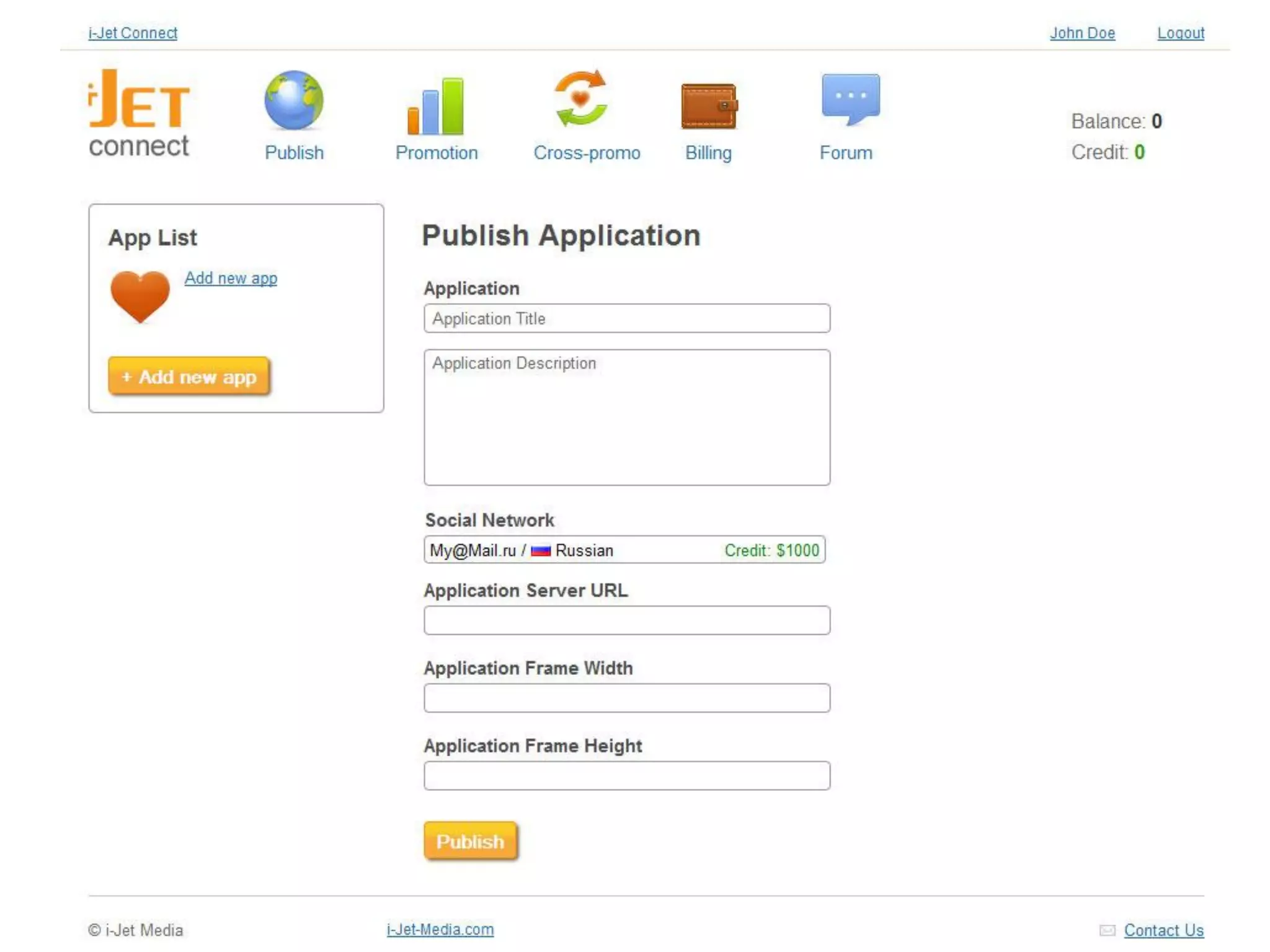Visit the i-Jet-Media.com footer link

(x=440, y=930)
